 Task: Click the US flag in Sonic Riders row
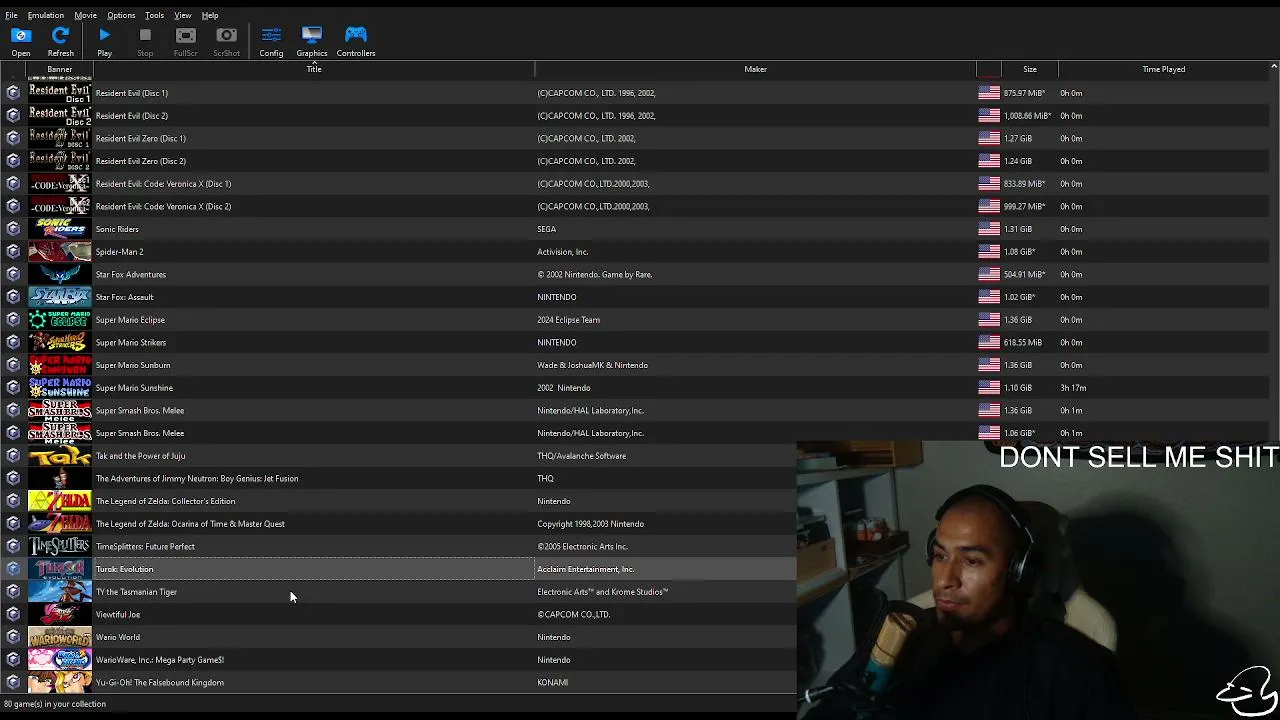coord(989,229)
